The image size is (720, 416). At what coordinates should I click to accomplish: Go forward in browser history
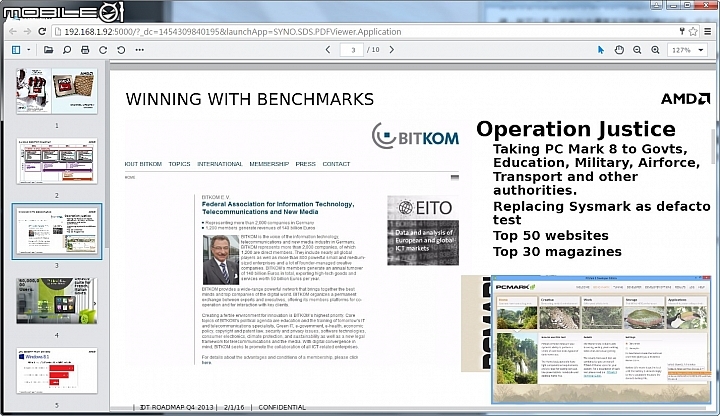pyautogui.click(x=28, y=31)
